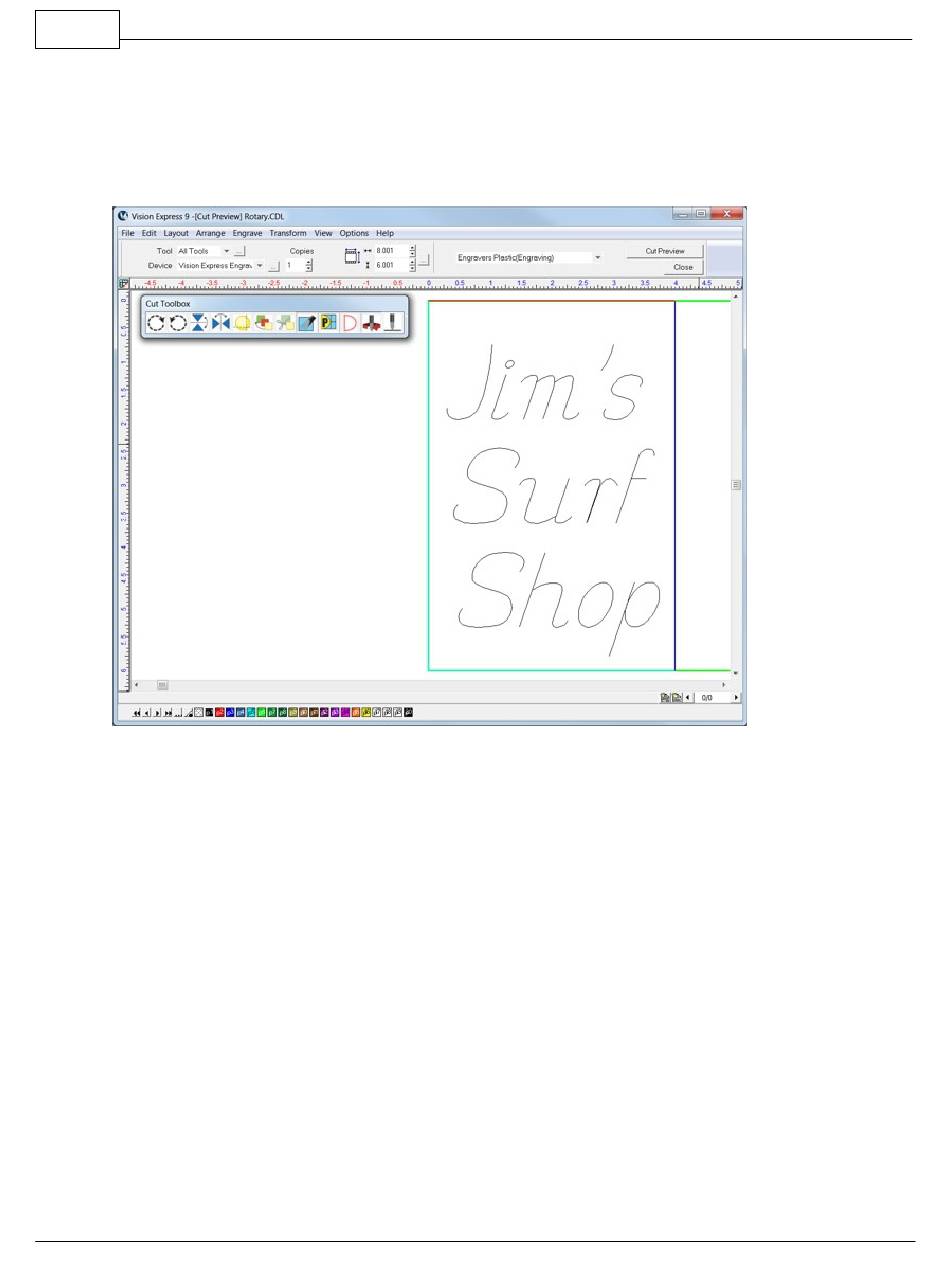Click next page arrow beside 0/0
The image size is (950, 1267).
point(736,697)
